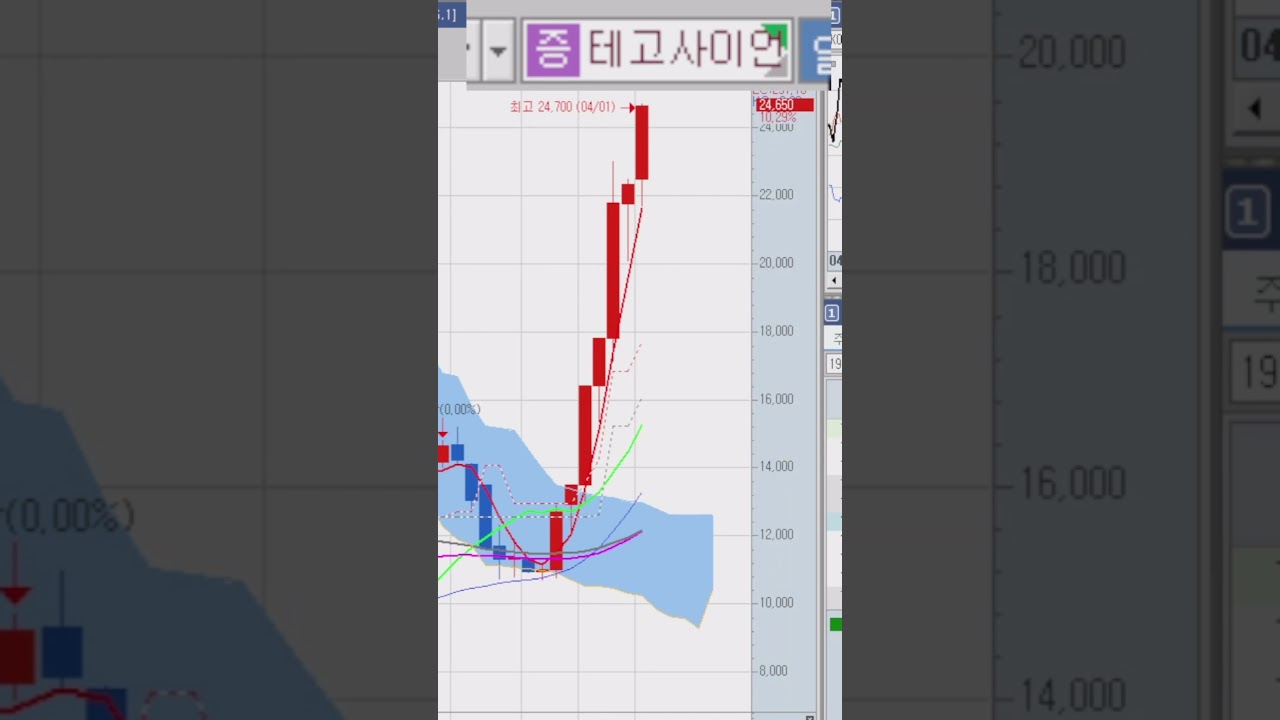1280x720 pixels.
Task: Click the 18,000 price axis label
Action: [x=776, y=330]
